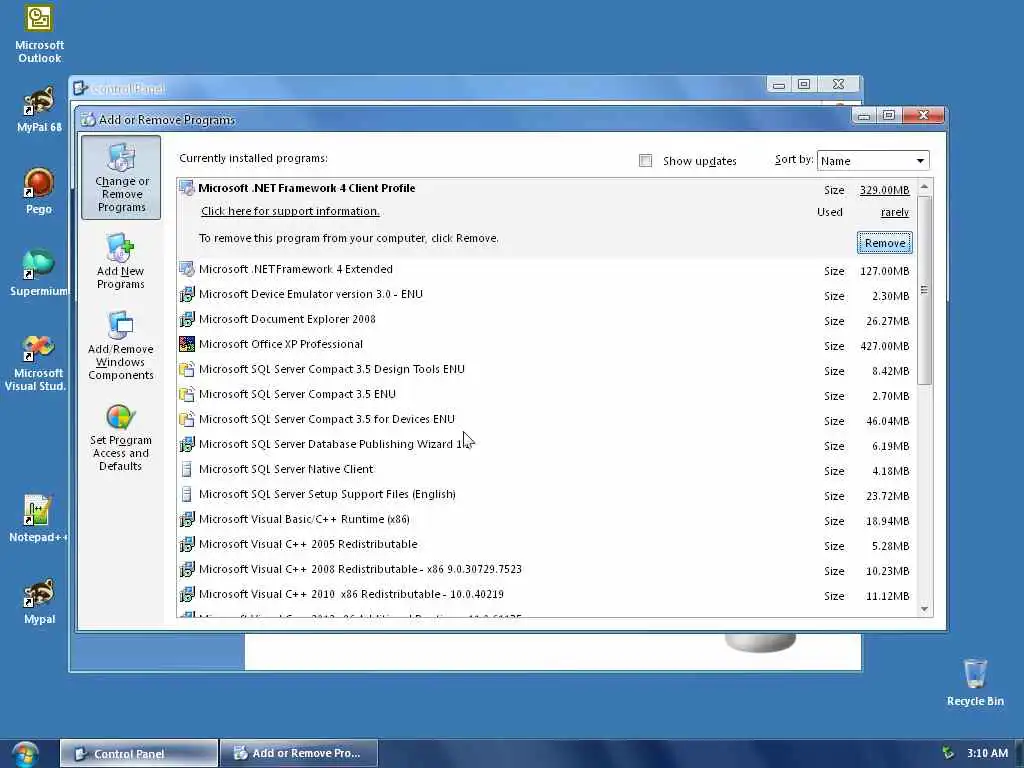Click SQL Server Database Publishing Wizard icon
Image resolution: width=1024 pixels, height=768 pixels.
tap(187, 444)
